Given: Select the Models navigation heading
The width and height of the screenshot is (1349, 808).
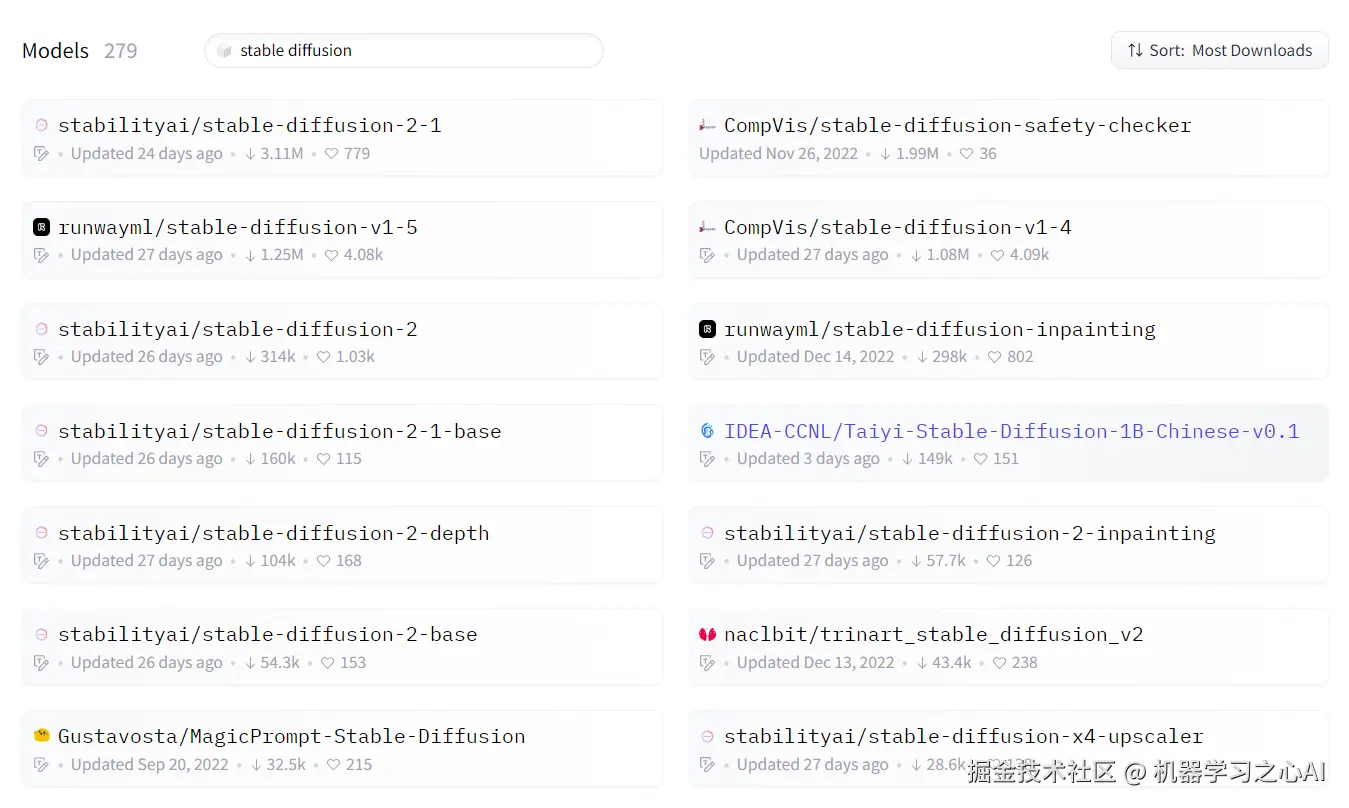Looking at the screenshot, I should click(55, 50).
